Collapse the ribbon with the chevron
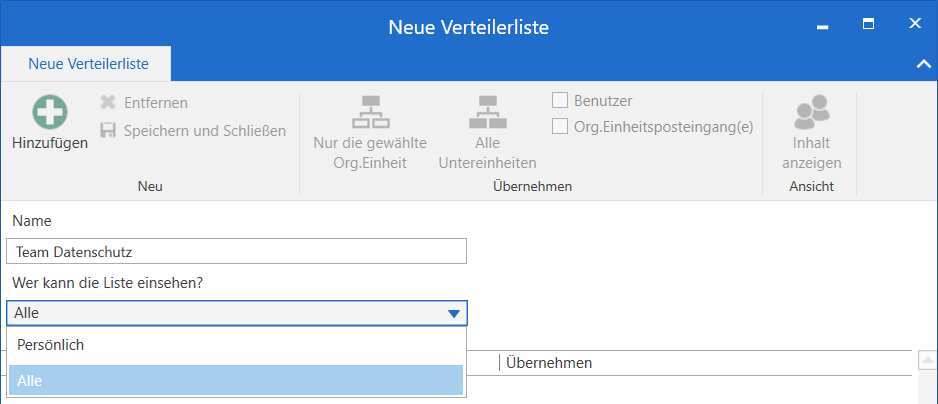 [x=922, y=64]
